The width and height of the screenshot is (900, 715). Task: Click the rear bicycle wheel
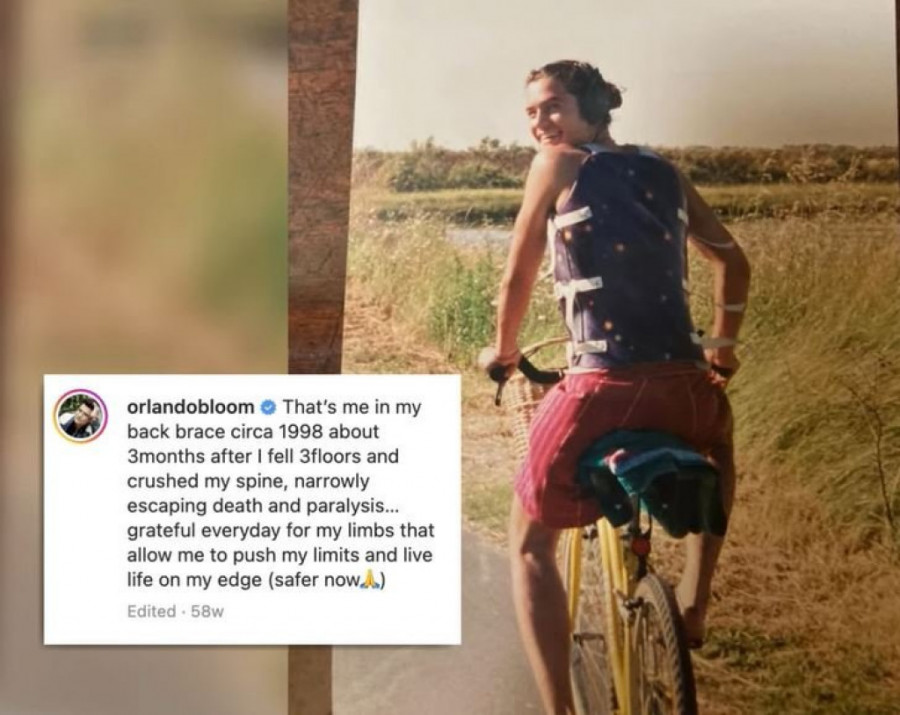pos(660,648)
